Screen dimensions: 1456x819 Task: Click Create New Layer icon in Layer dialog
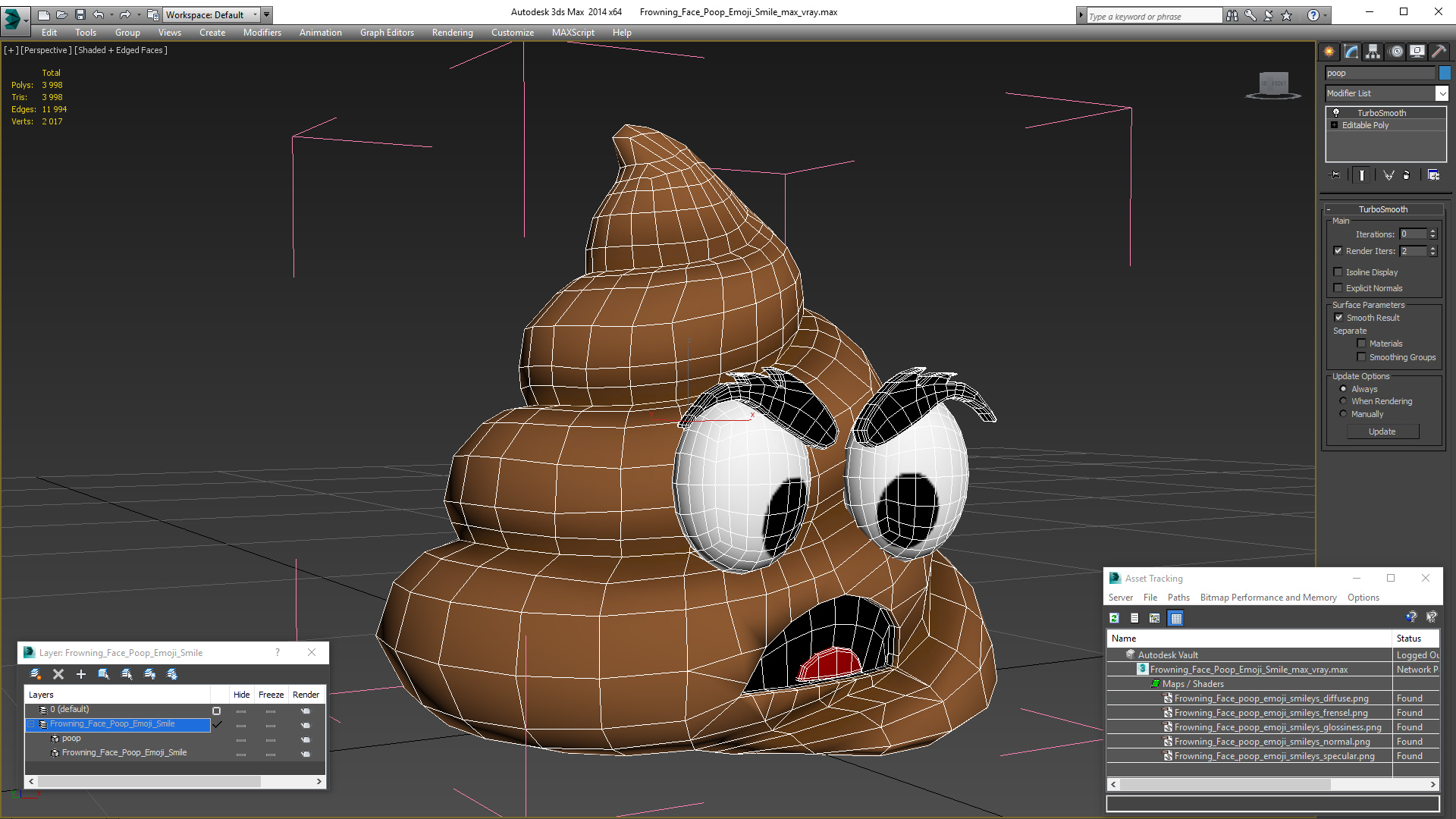(x=35, y=674)
